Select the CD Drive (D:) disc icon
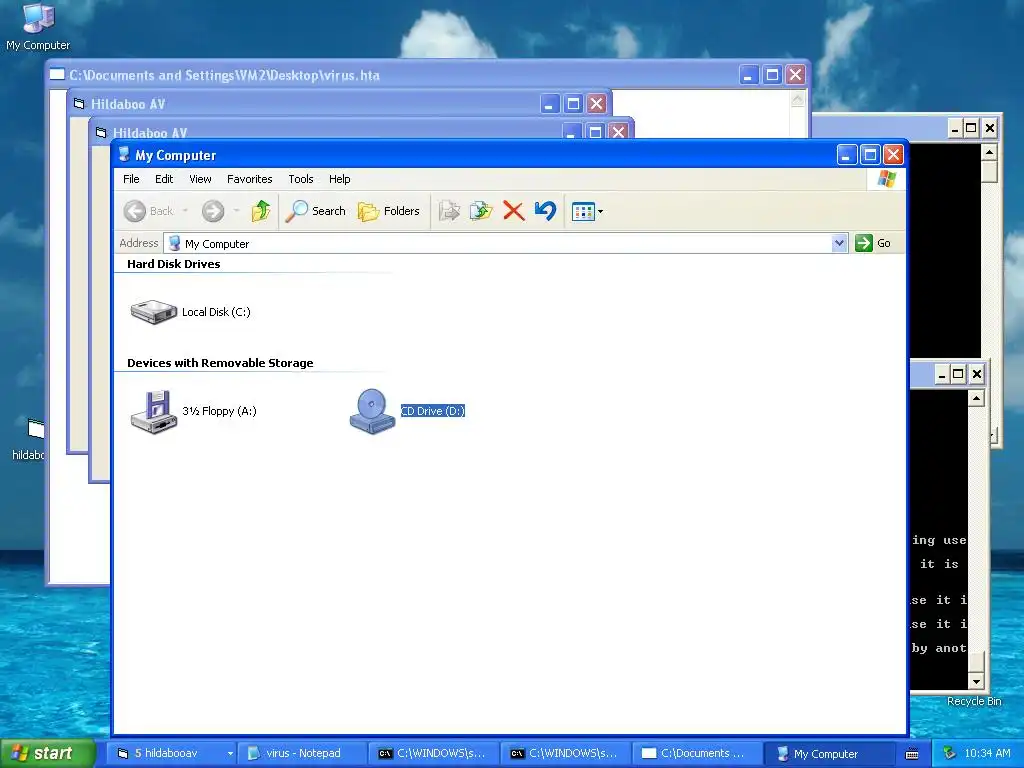Image resolution: width=1024 pixels, height=768 pixels. tap(372, 411)
